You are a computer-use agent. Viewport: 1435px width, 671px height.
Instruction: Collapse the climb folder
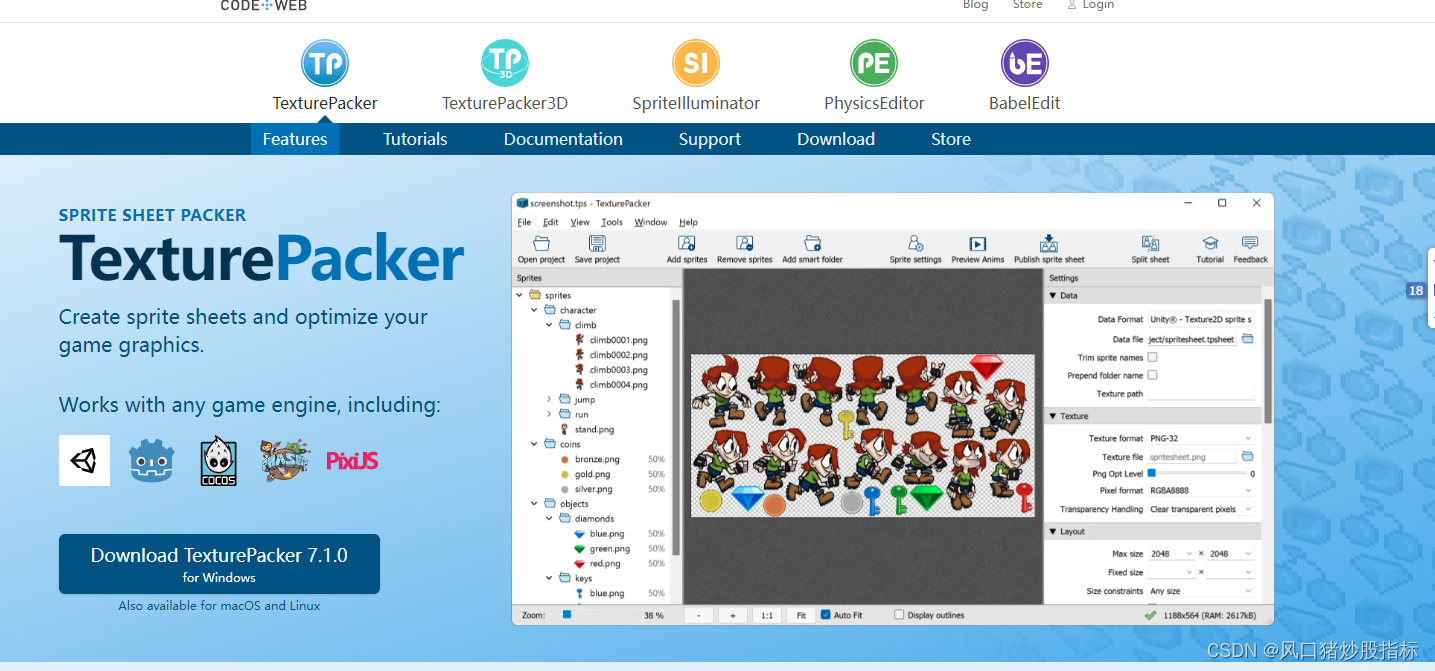549,325
